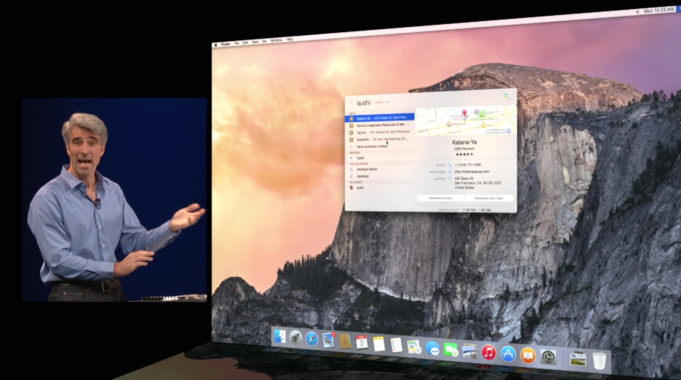Open the Trash in dock
The width and height of the screenshot is (681, 380).
599,360
